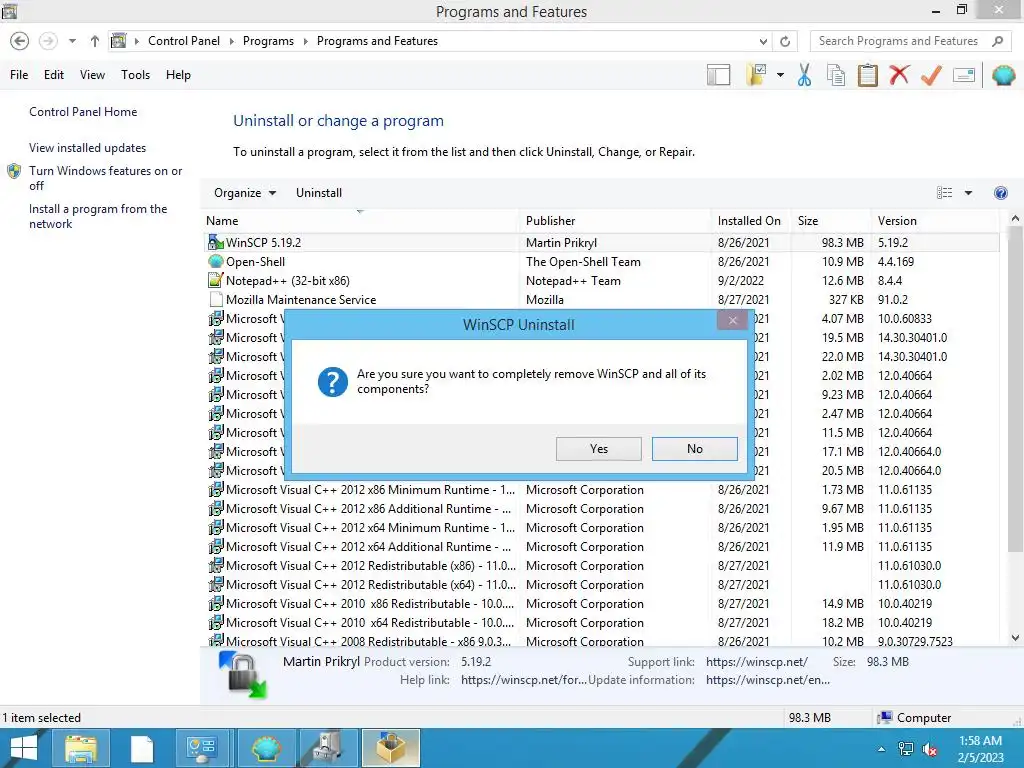The height and width of the screenshot is (768, 1024).
Task: Open View installed updates link
Action: coord(88,148)
